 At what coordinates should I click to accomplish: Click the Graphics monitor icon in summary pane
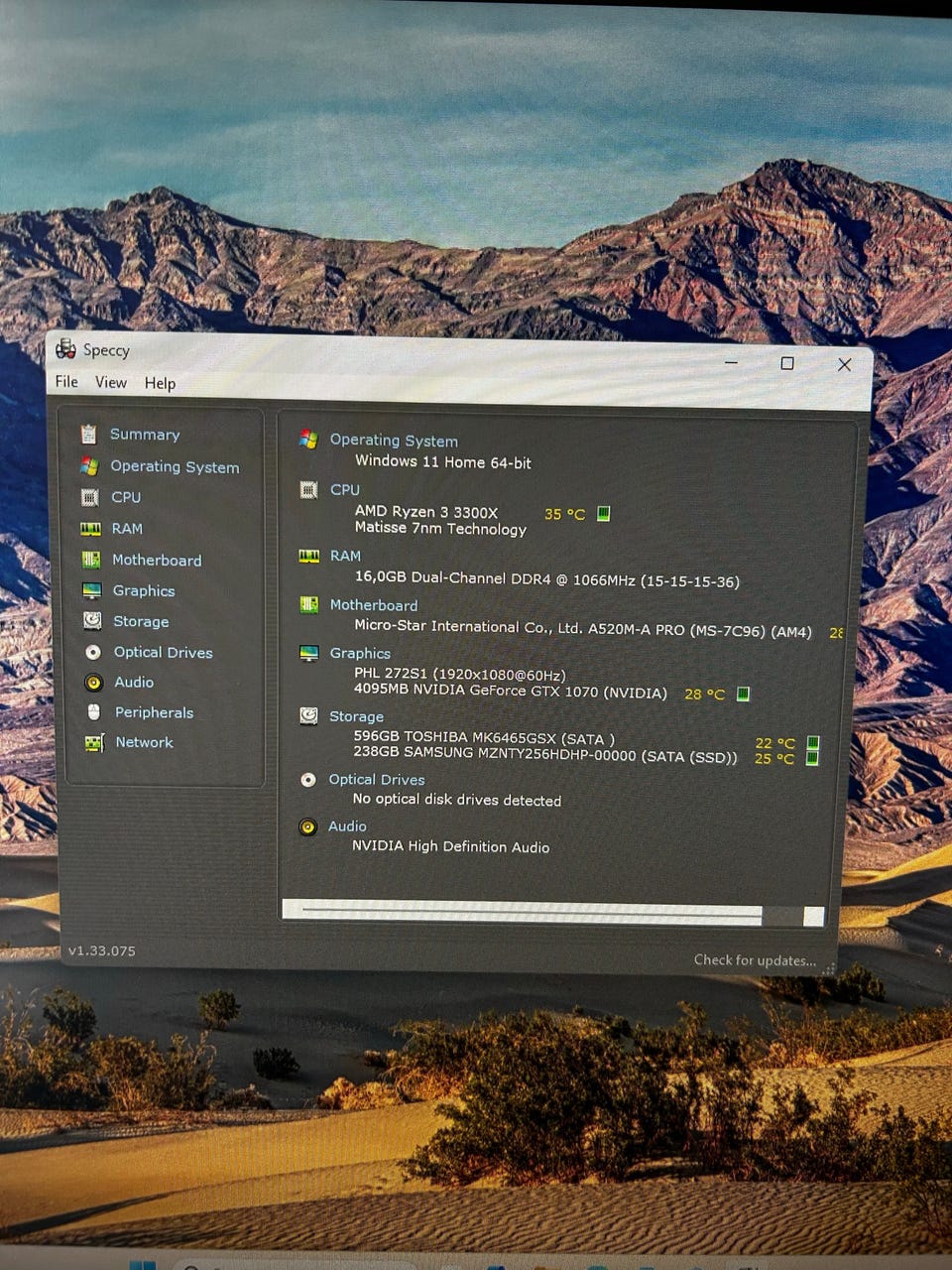tap(309, 653)
